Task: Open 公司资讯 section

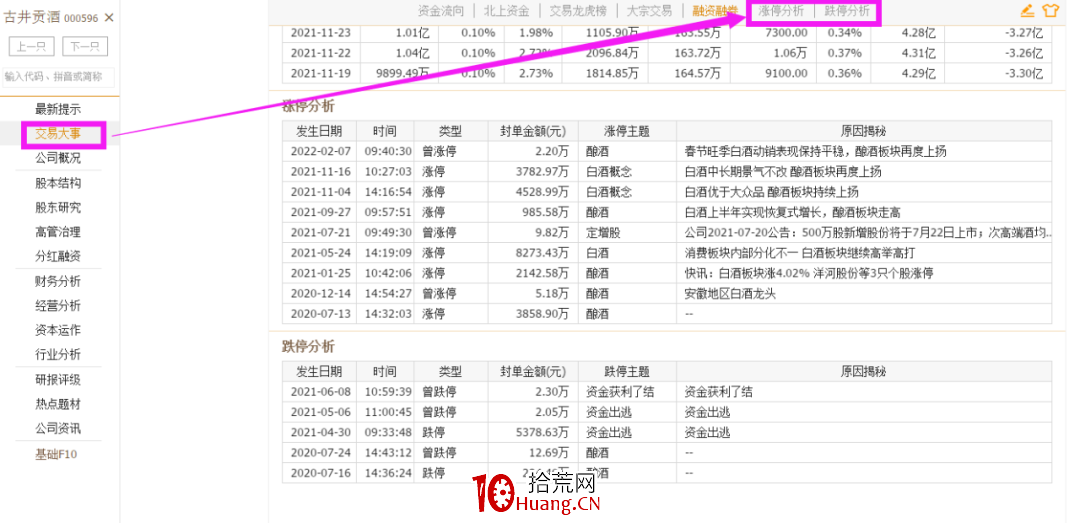Action: coord(58,429)
